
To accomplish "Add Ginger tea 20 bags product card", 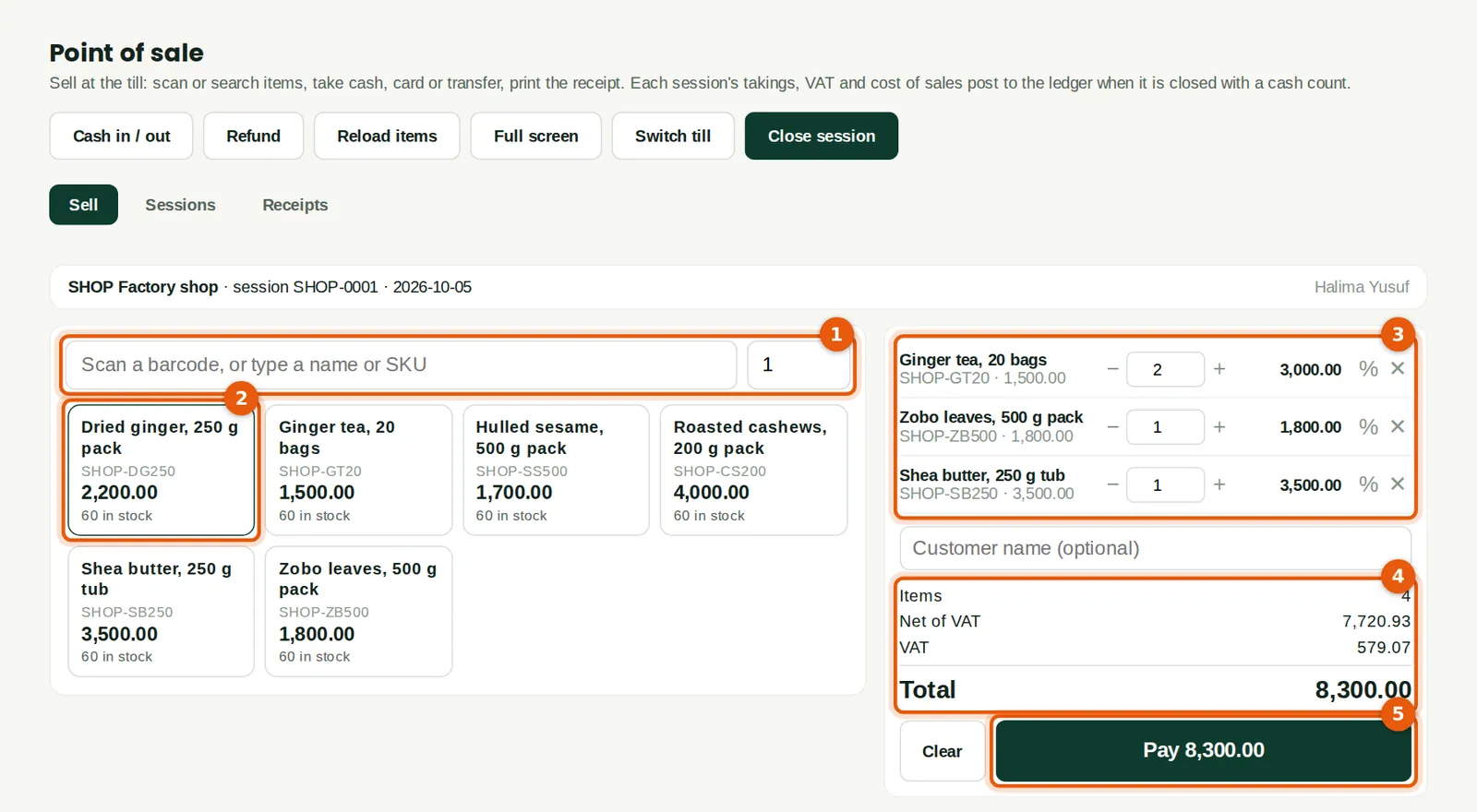I will (358, 470).
